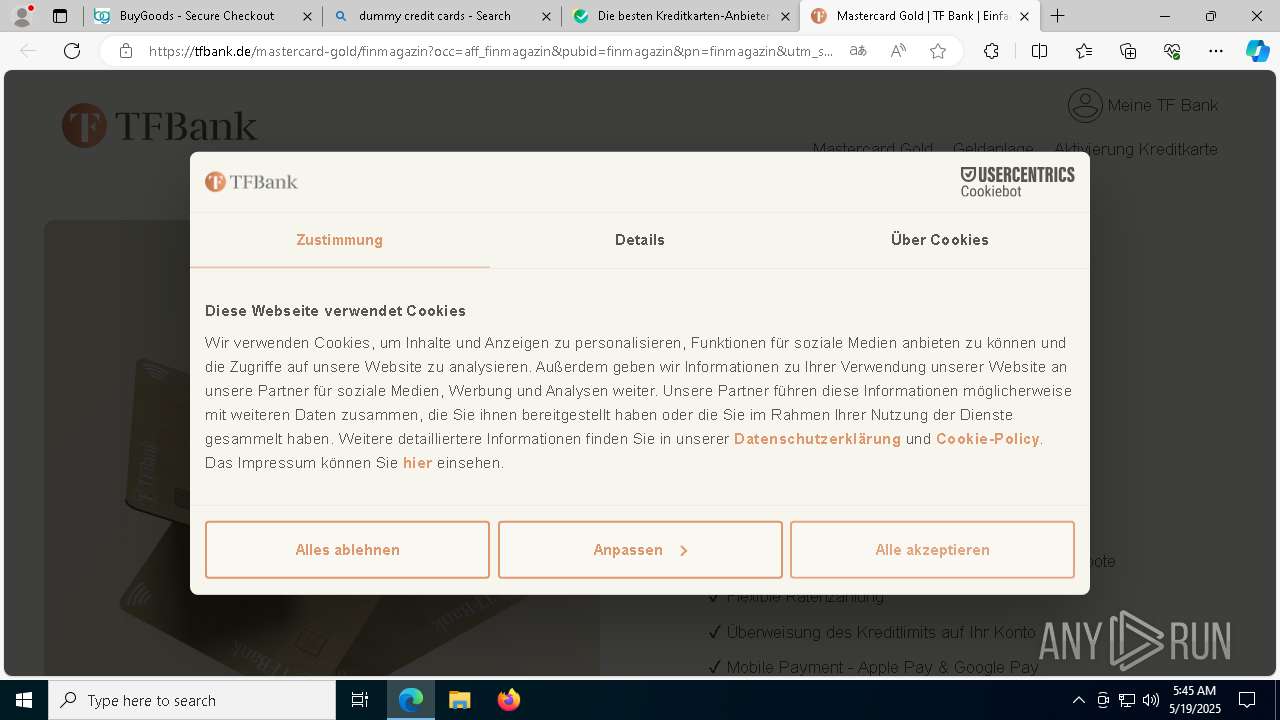The width and height of the screenshot is (1280, 720).
Task: Open collections icon
Action: point(1128,51)
